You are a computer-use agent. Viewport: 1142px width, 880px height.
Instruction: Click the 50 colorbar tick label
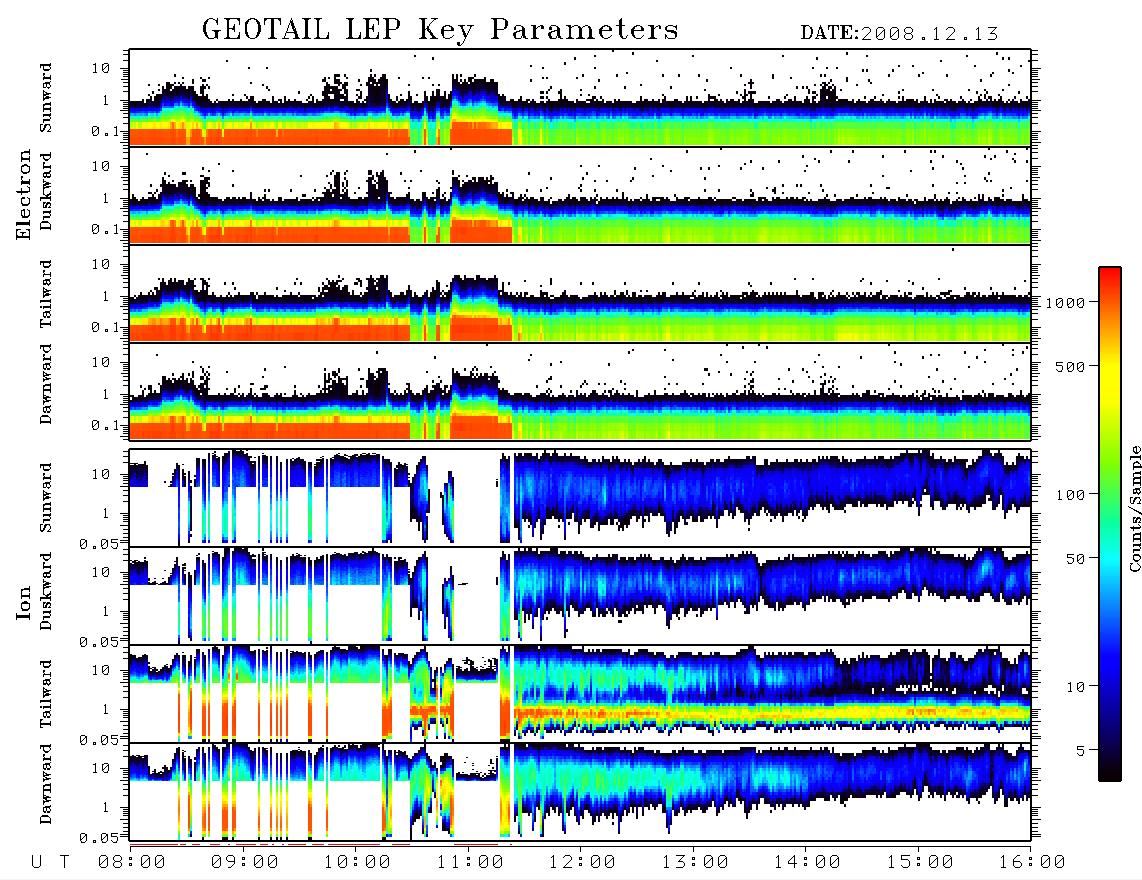[1074, 559]
